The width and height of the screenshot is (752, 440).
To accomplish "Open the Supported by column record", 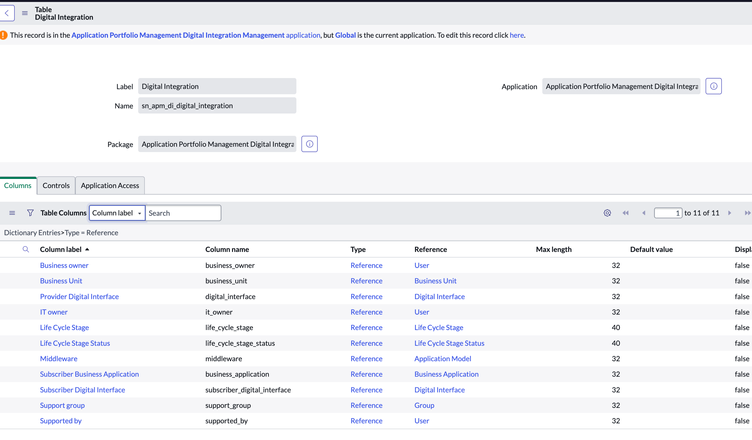I will coord(61,421).
